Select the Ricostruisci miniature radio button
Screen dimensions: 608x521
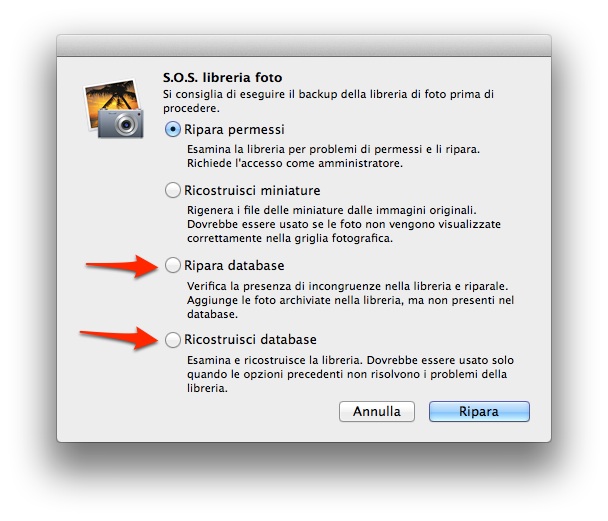point(173,190)
